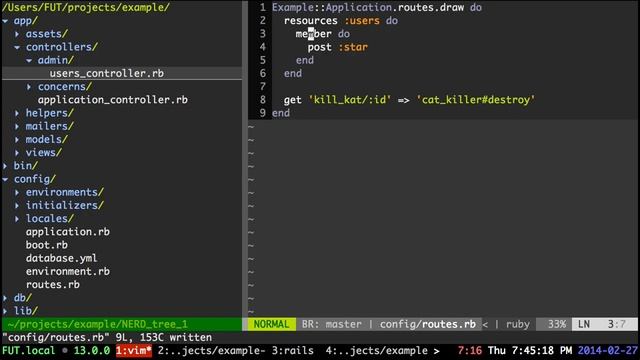The width and height of the screenshot is (640, 360).
Task: Expand the models/ folder arrow
Action: tap(17, 140)
